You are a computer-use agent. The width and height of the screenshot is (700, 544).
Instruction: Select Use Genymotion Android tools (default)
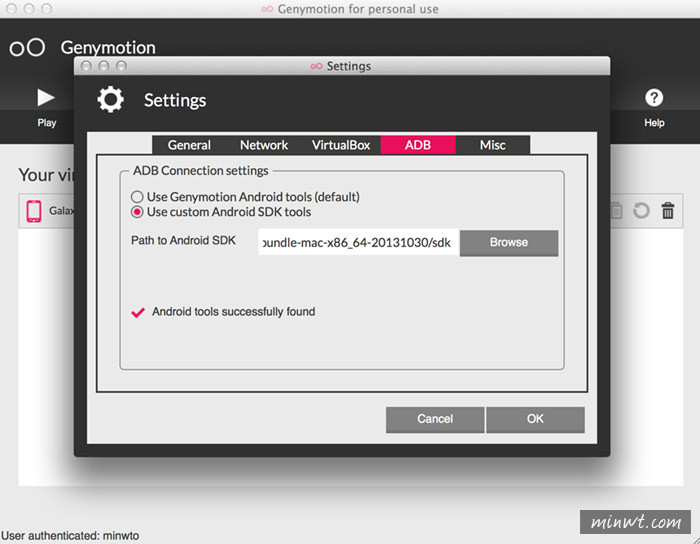tap(245, 197)
